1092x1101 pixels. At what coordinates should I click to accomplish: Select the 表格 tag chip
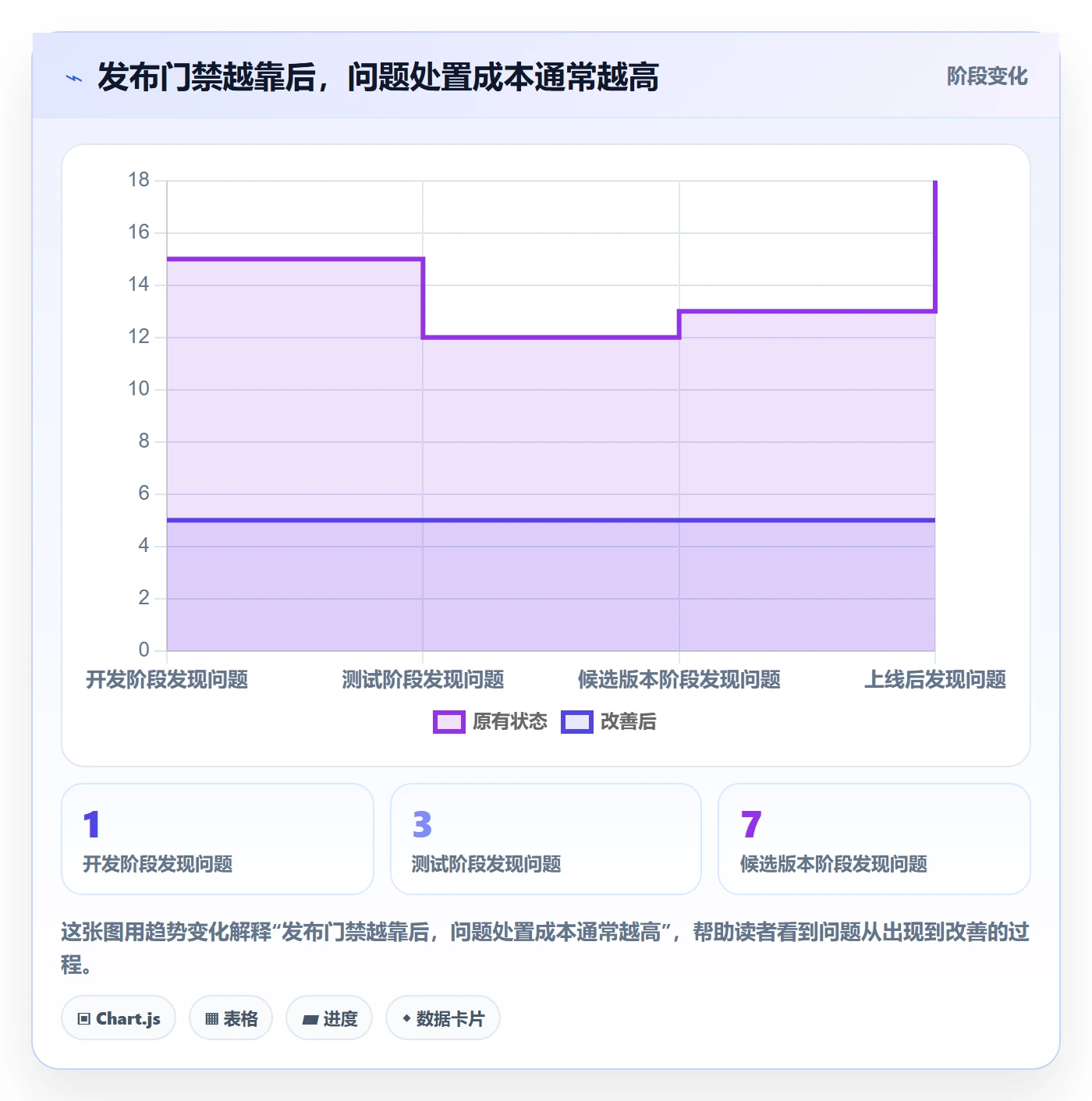231,1018
